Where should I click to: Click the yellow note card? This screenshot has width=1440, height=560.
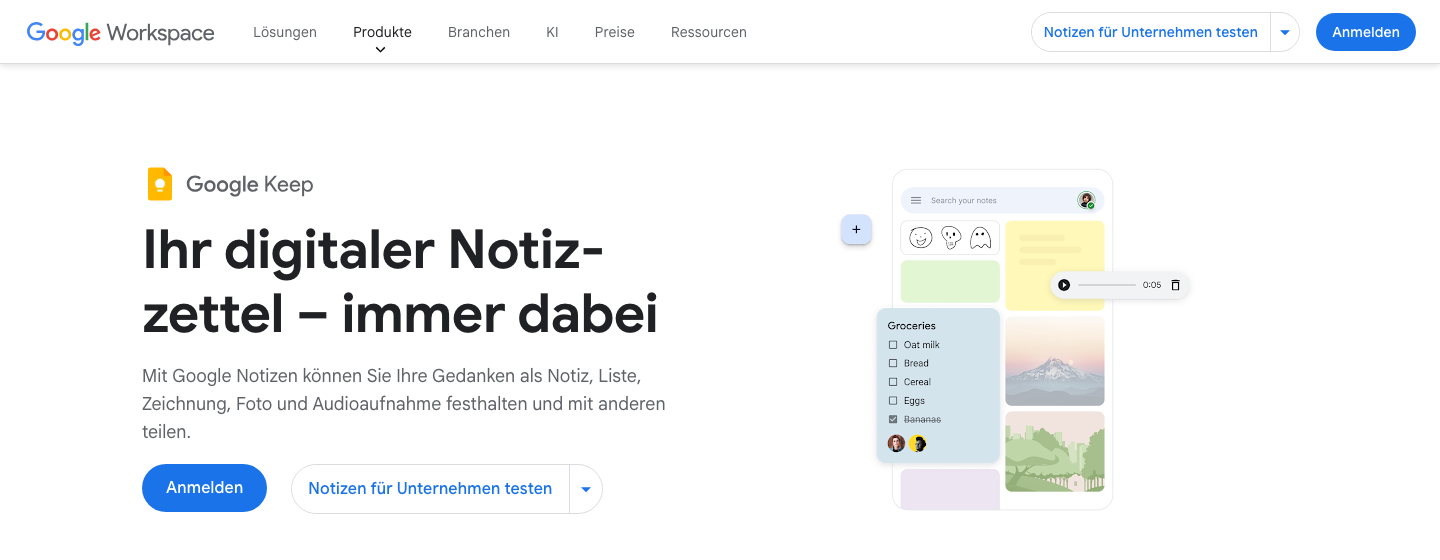click(1054, 265)
